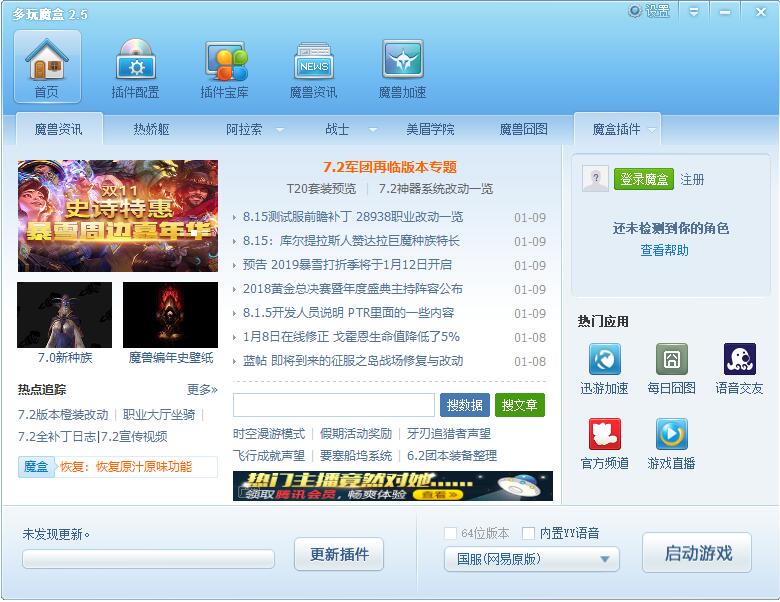Expand the 阿拉索 tab dropdown arrow
Image resolution: width=780 pixels, height=602 pixels.
click(280, 130)
